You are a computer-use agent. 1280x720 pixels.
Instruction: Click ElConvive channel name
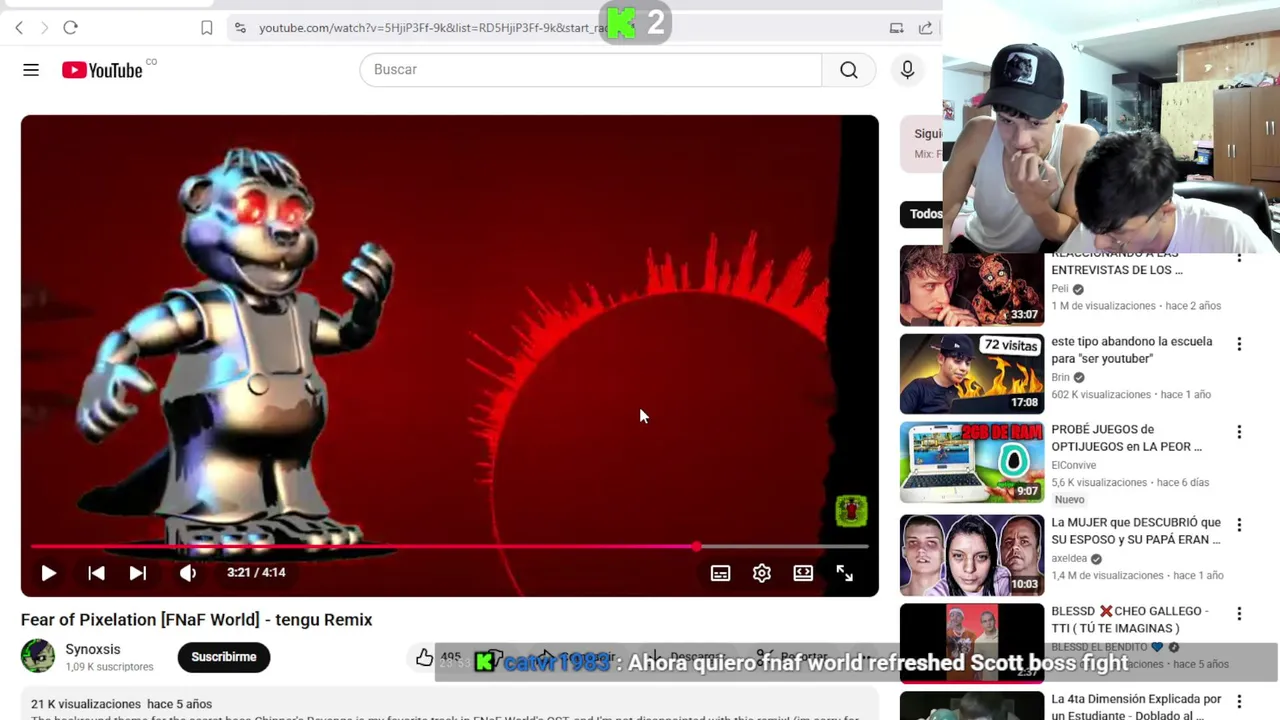pyautogui.click(x=1073, y=465)
